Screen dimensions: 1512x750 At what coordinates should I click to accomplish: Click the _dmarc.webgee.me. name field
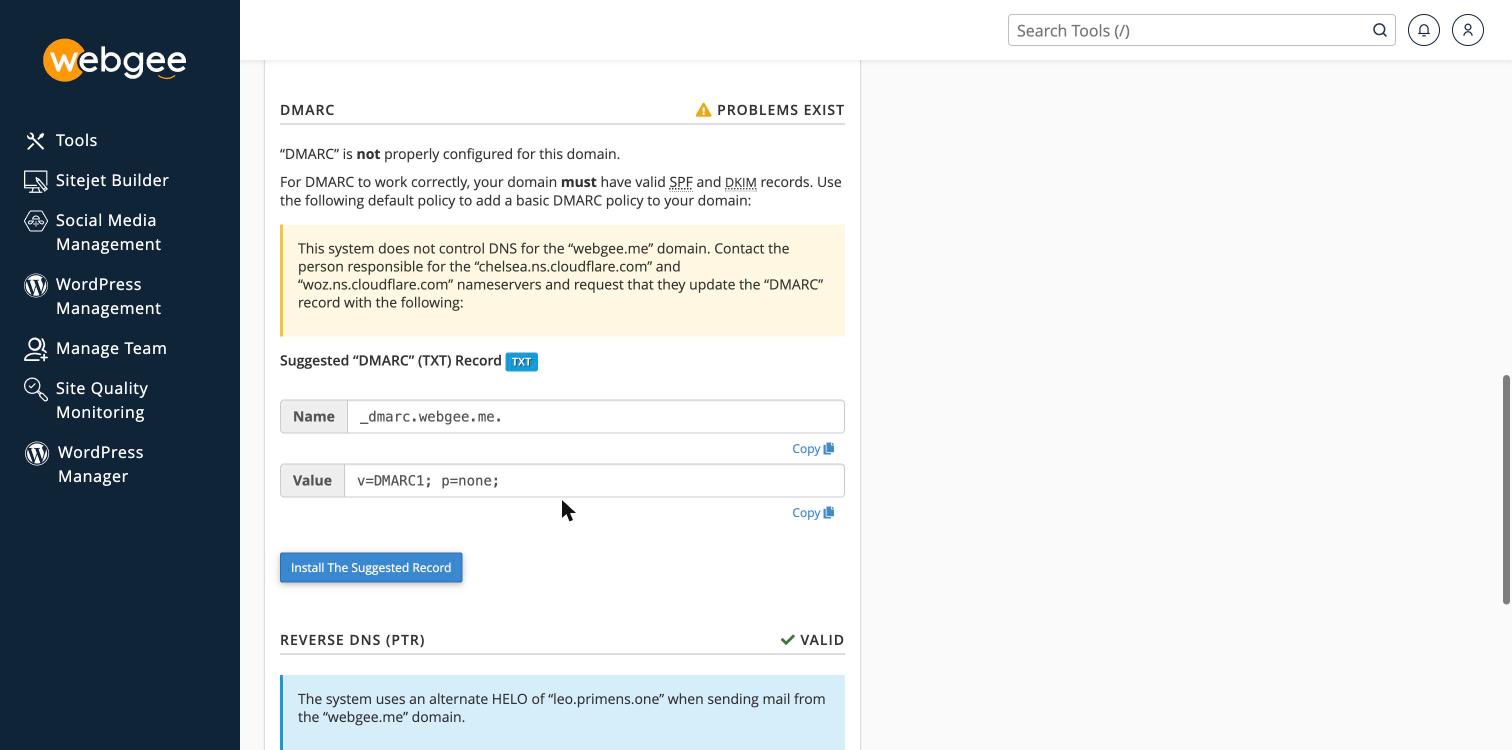pos(596,417)
